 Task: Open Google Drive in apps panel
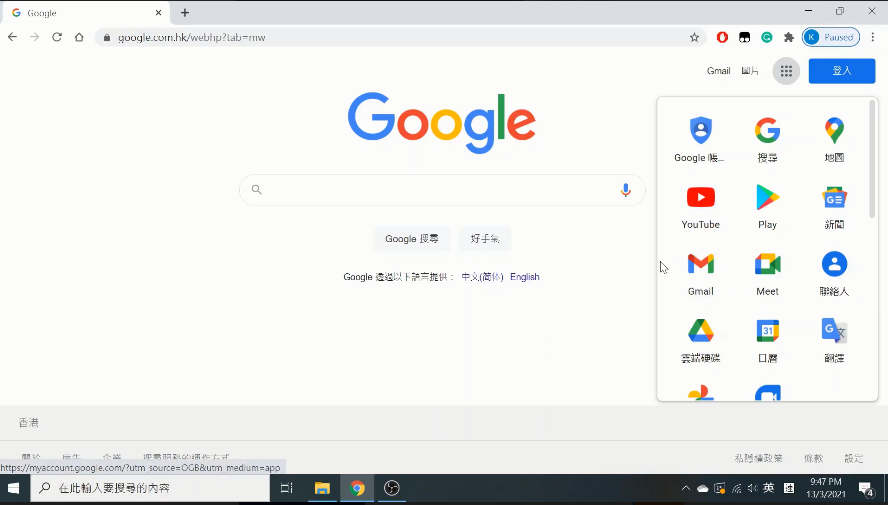(701, 340)
